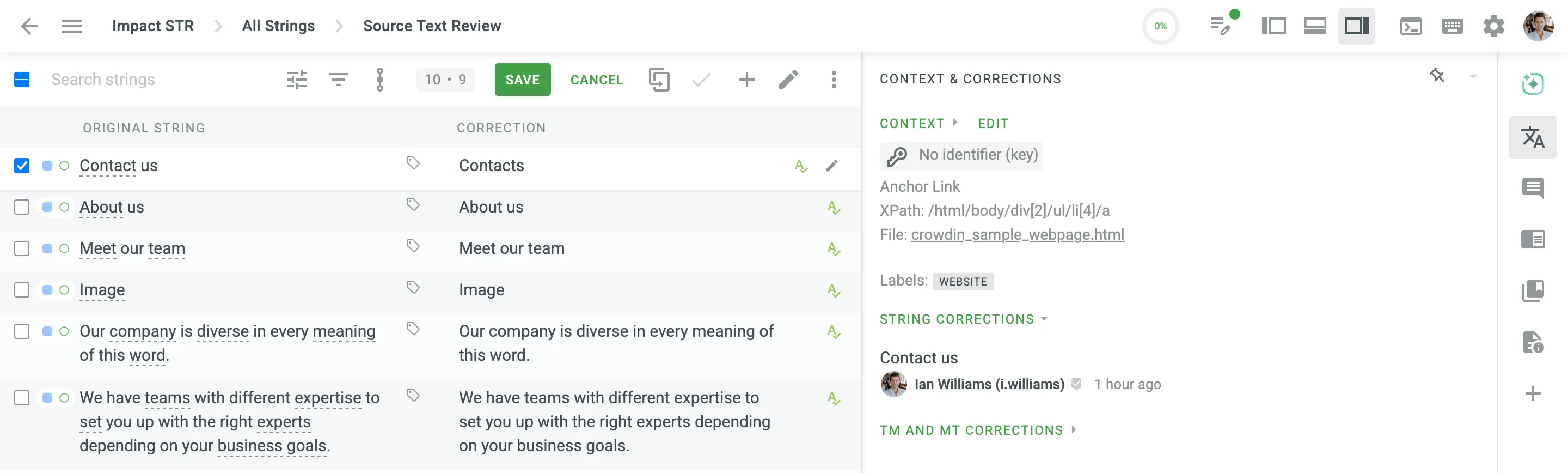Click the back arrow icon
The width and height of the screenshot is (1568, 473).
click(x=29, y=26)
